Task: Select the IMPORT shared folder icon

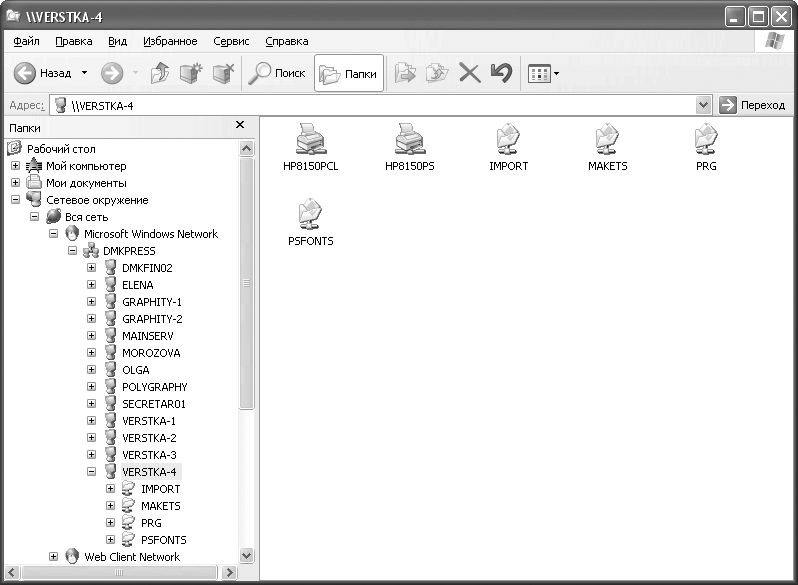Action: point(508,140)
